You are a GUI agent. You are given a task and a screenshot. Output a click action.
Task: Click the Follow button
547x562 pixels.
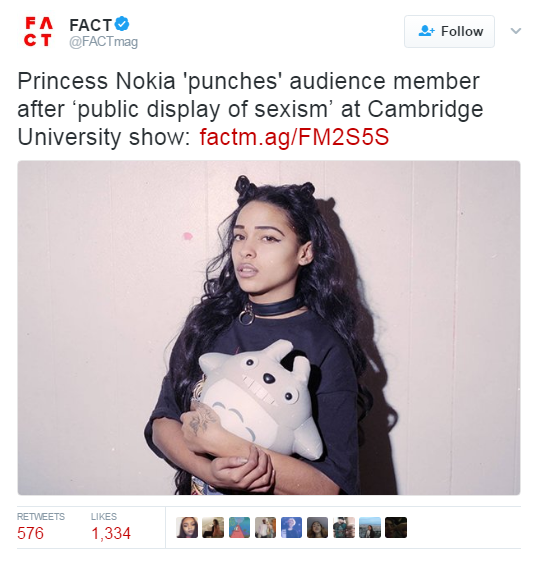450,32
